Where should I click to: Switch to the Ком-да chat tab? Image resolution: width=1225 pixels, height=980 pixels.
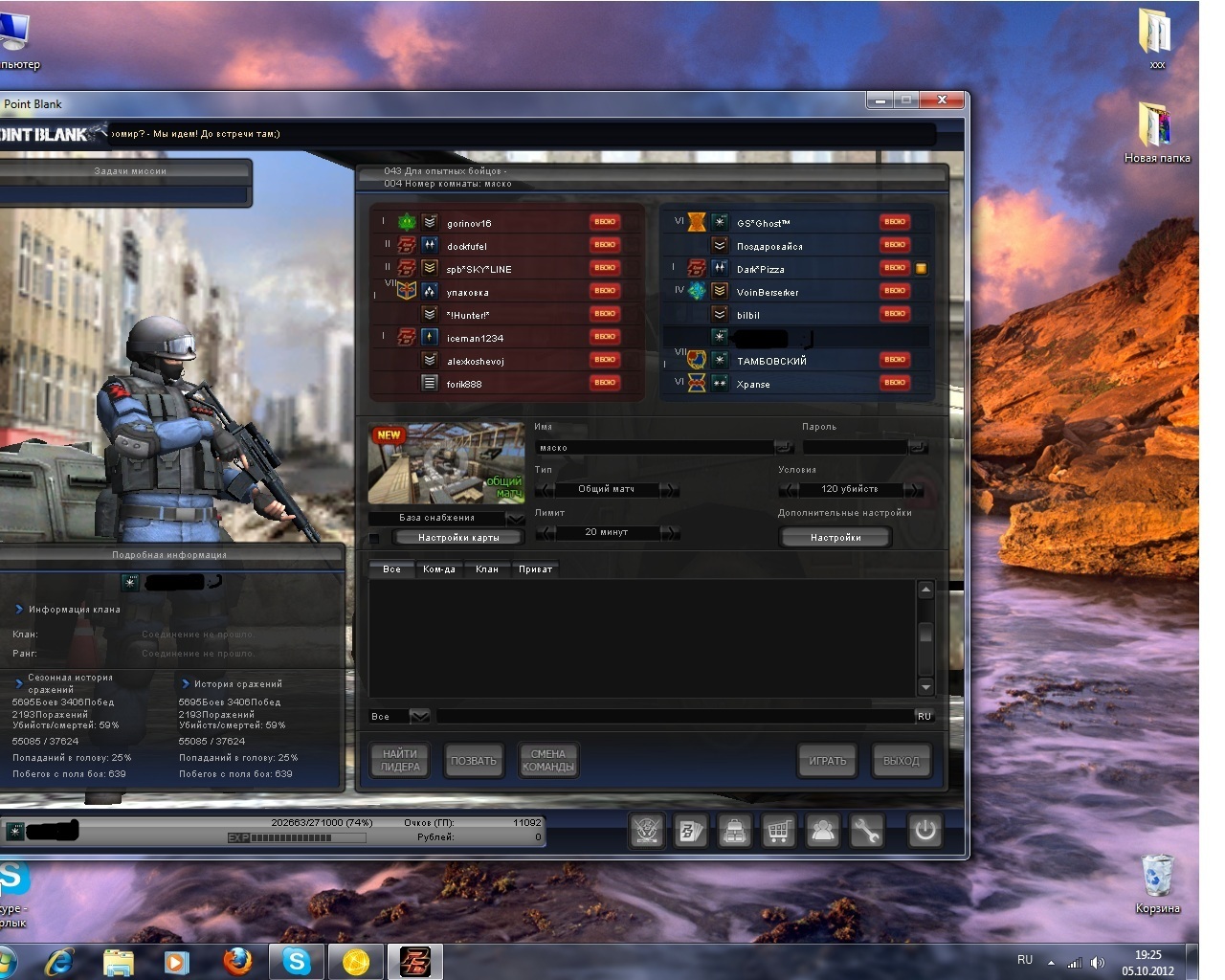tap(439, 569)
